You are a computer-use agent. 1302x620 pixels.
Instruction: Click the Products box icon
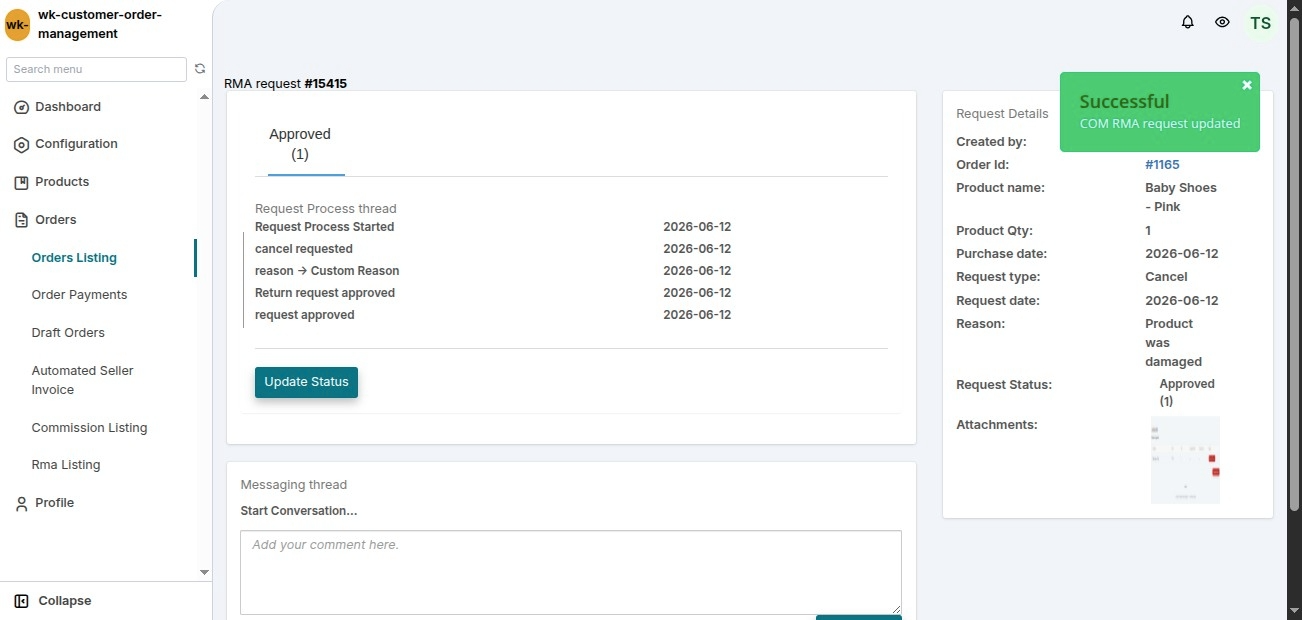22,183
